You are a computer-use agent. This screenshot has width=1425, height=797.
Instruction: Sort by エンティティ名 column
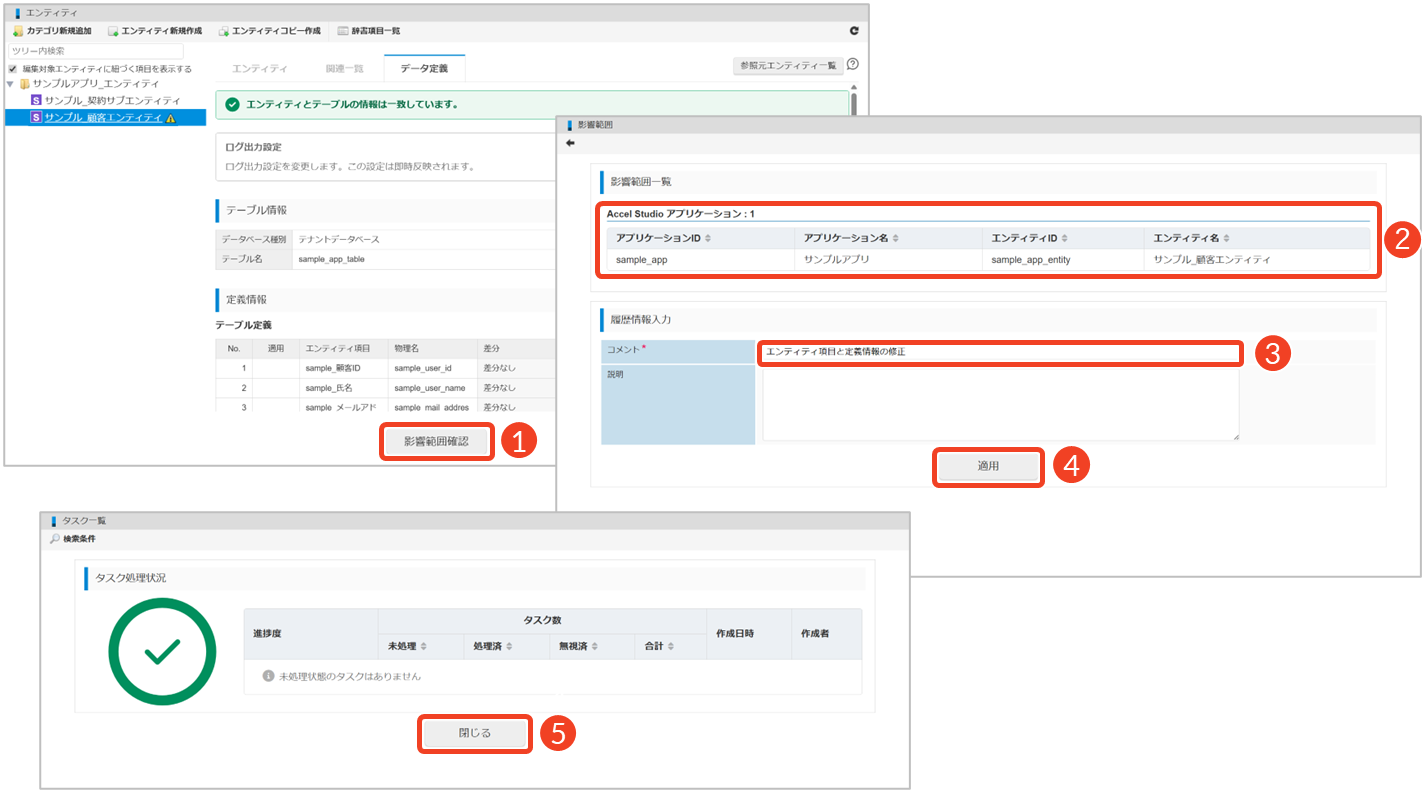(x=1227, y=238)
